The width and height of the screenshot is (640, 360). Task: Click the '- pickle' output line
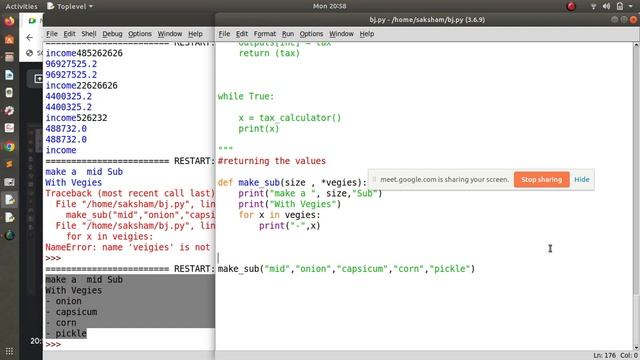[66, 334]
